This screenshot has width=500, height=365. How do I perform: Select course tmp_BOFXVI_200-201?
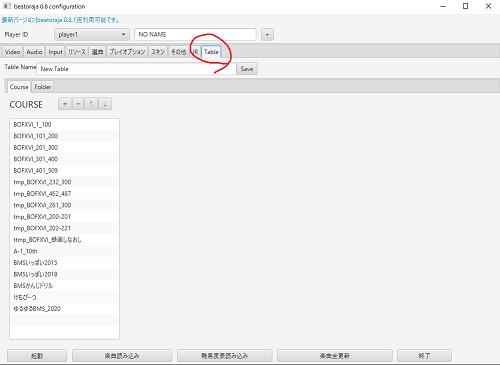coord(64,217)
